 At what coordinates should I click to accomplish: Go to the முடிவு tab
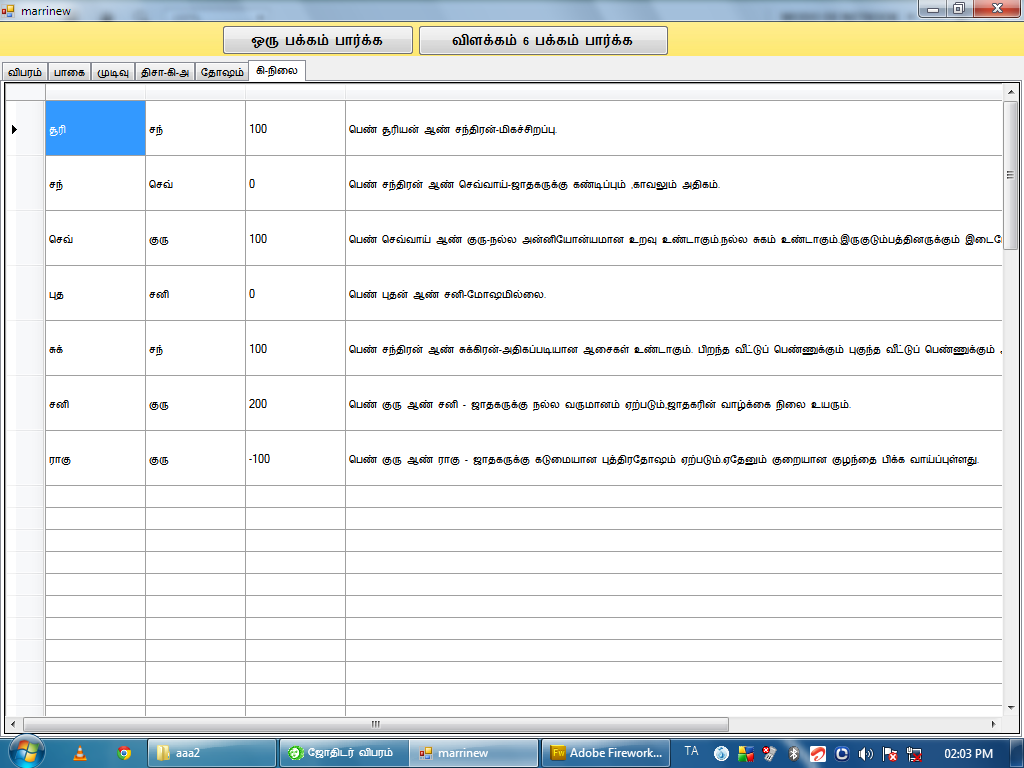112,72
